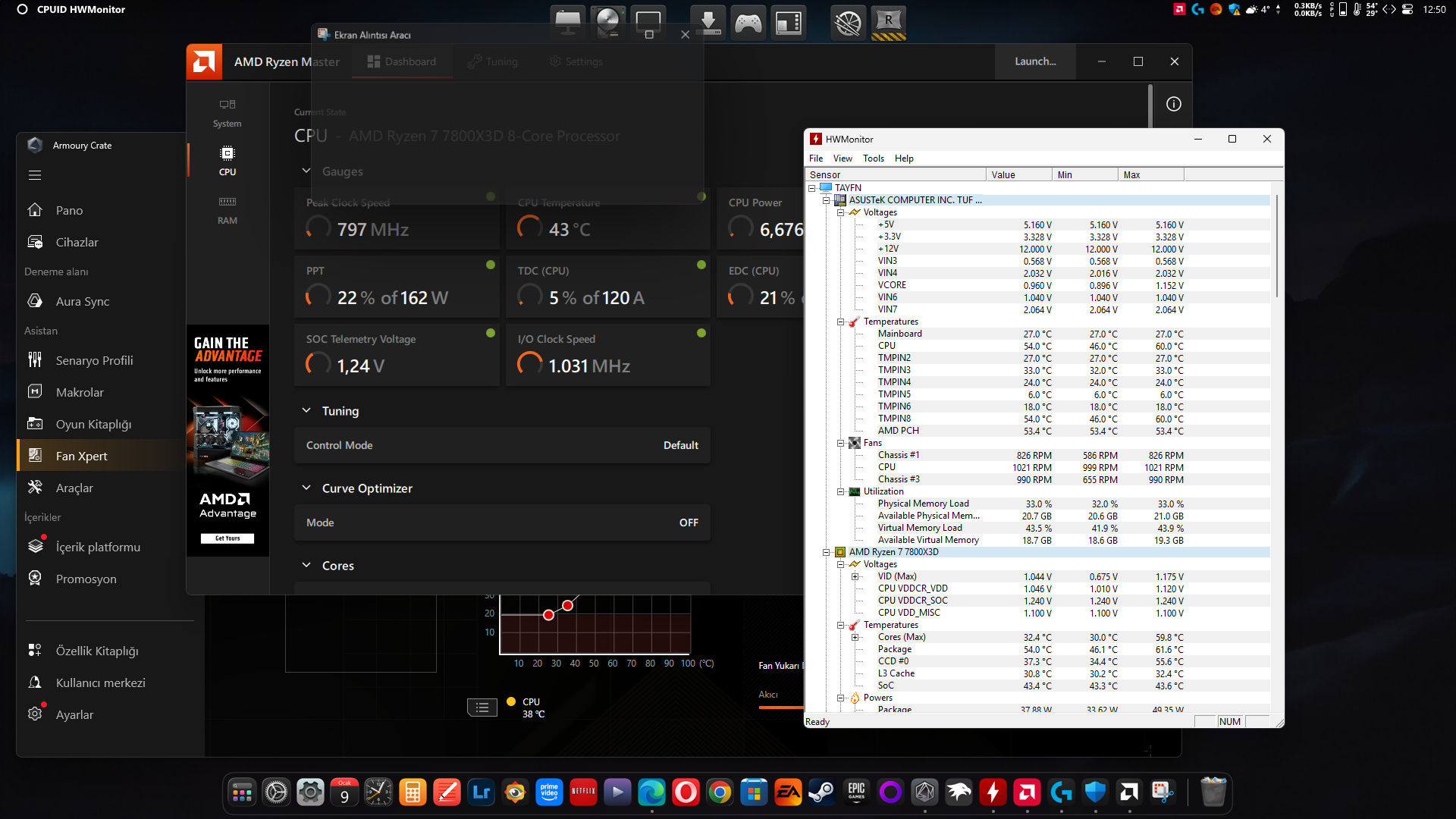Open Kullanıcı merkezi in Armoury Crate
The height and width of the screenshot is (819, 1456).
tap(102, 682)
